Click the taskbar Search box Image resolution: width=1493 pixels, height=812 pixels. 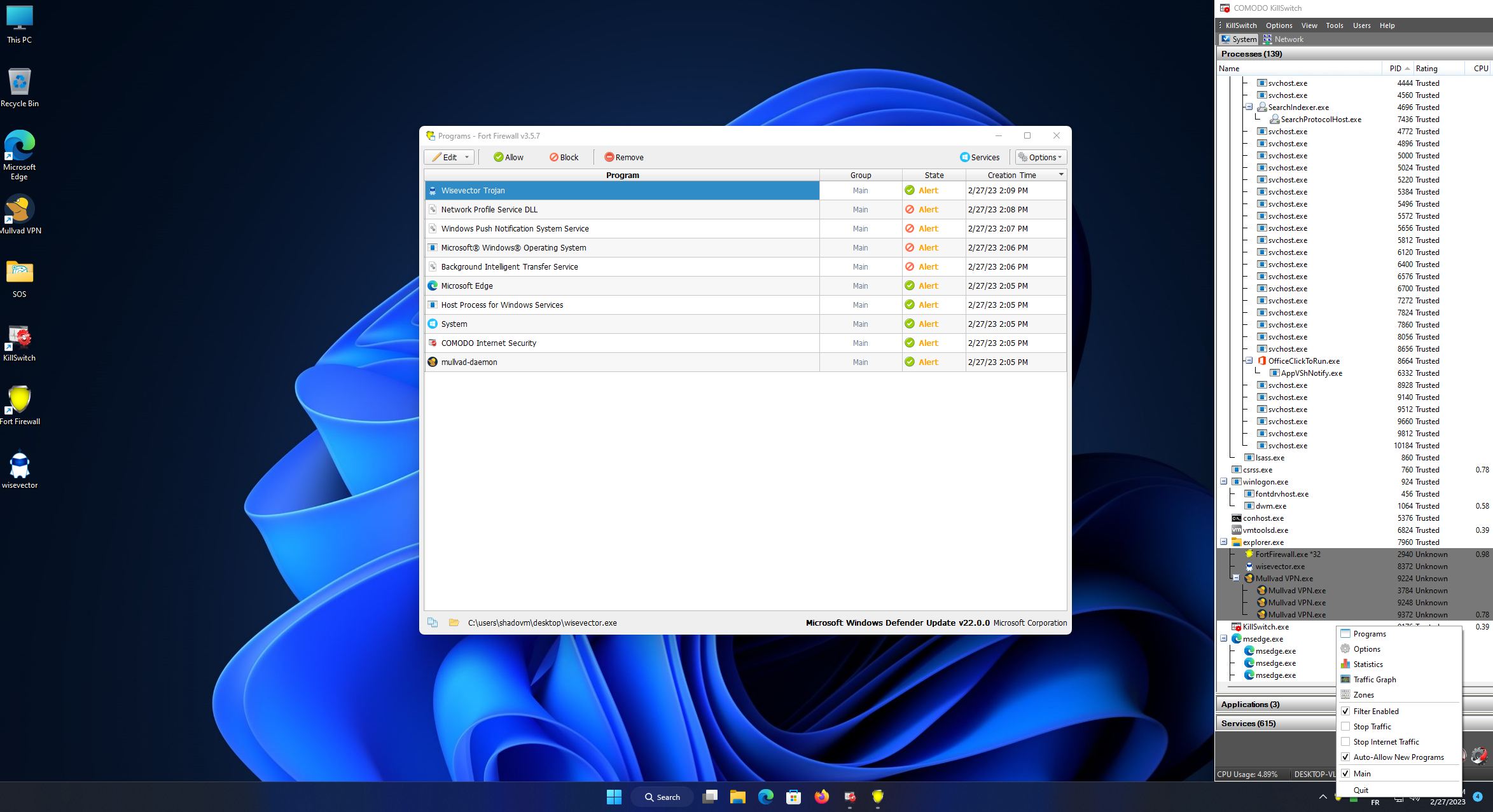(x=662, y=797)
